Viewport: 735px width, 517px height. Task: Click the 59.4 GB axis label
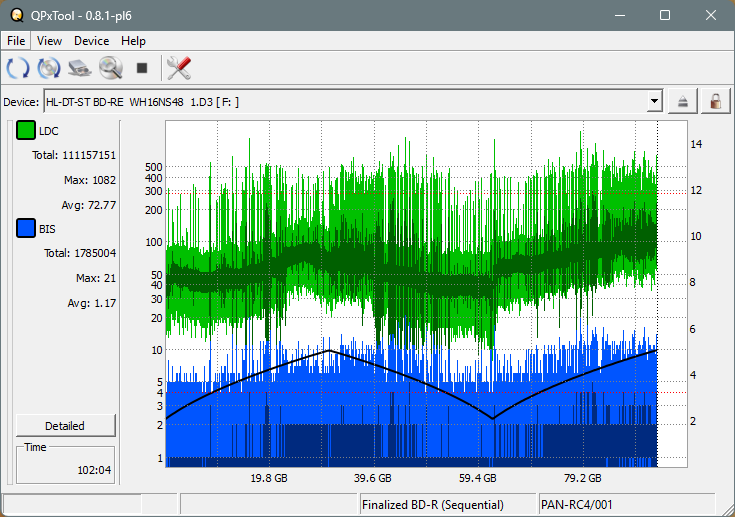(478, 478)
